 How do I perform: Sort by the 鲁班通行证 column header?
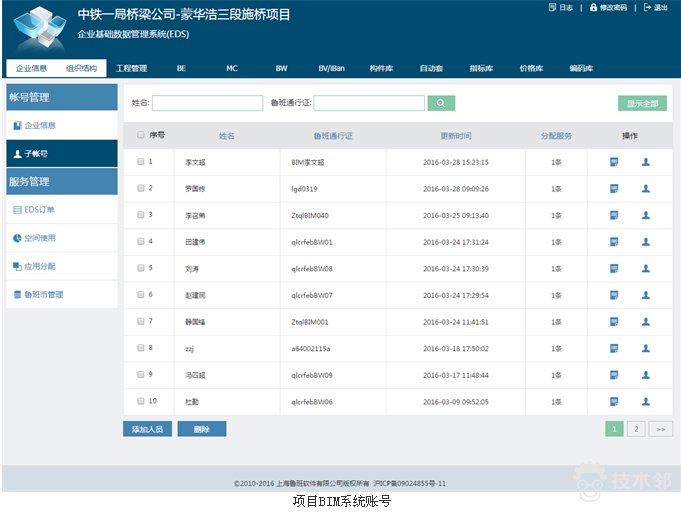click(332, 135)
